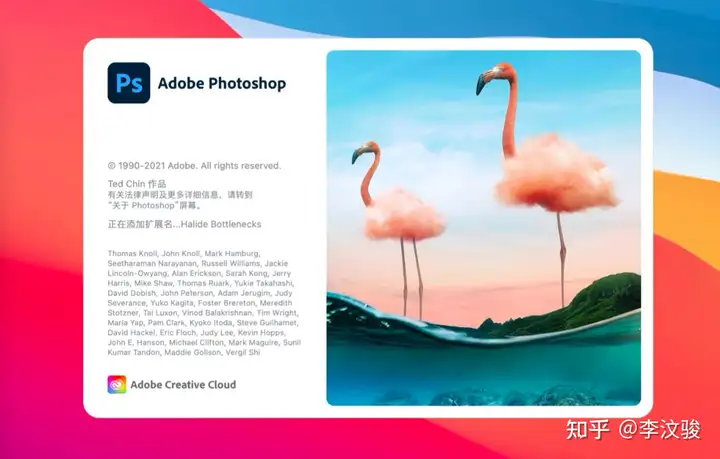Click the "Thomas Knoll, John Knoll, Mark Hamburg," credits line

tap(184, 253)
